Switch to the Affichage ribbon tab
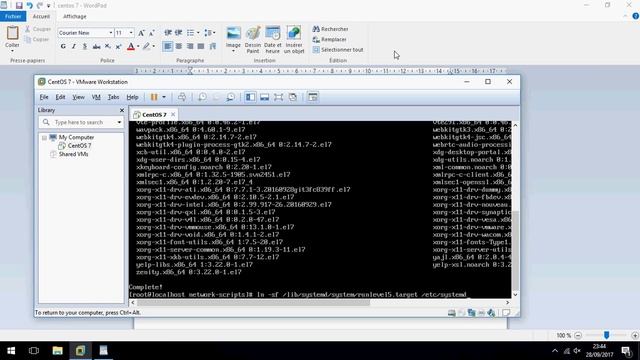Screen dimensions: 640x360 [x=75, y=16]
